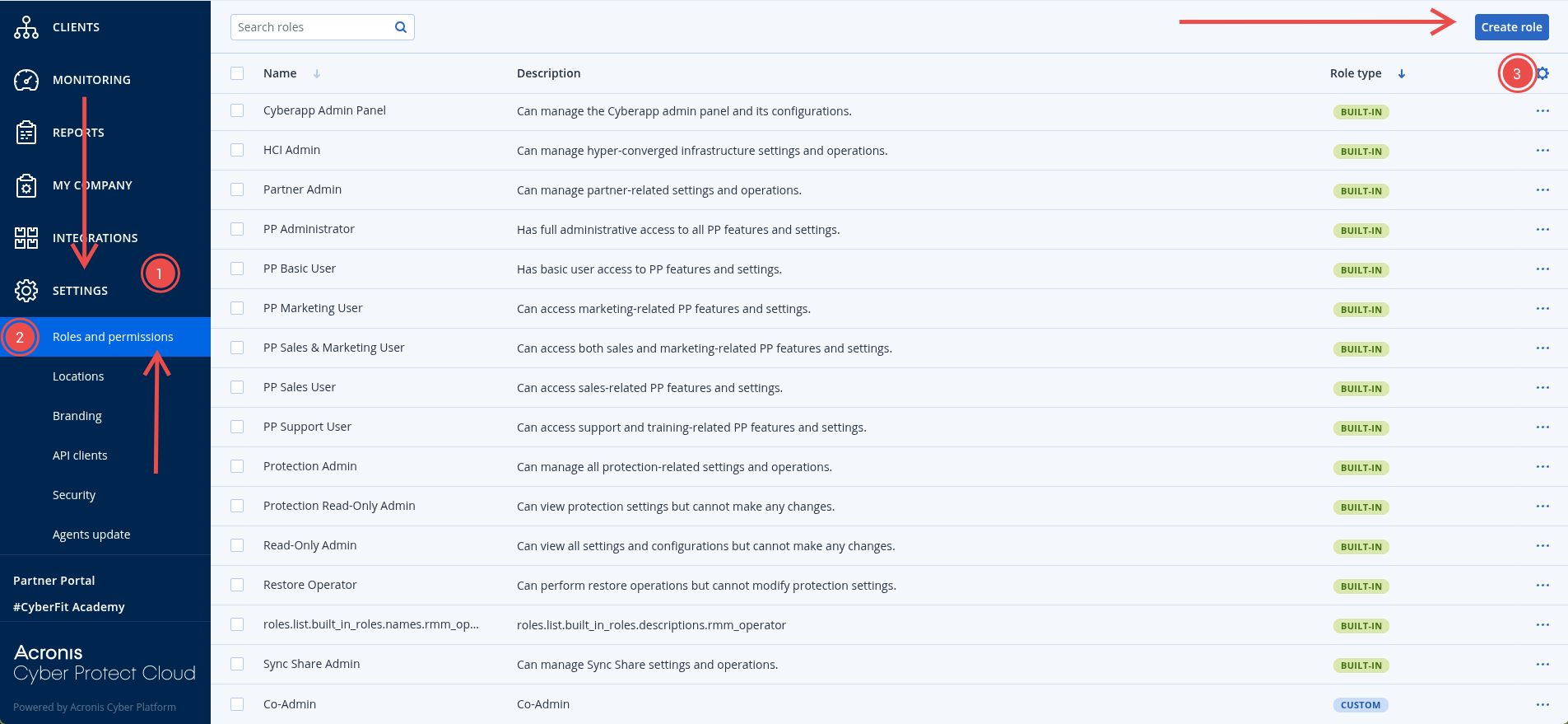View the CUSTOM badge on Co-Admin role

click(x=1361, y=705)
